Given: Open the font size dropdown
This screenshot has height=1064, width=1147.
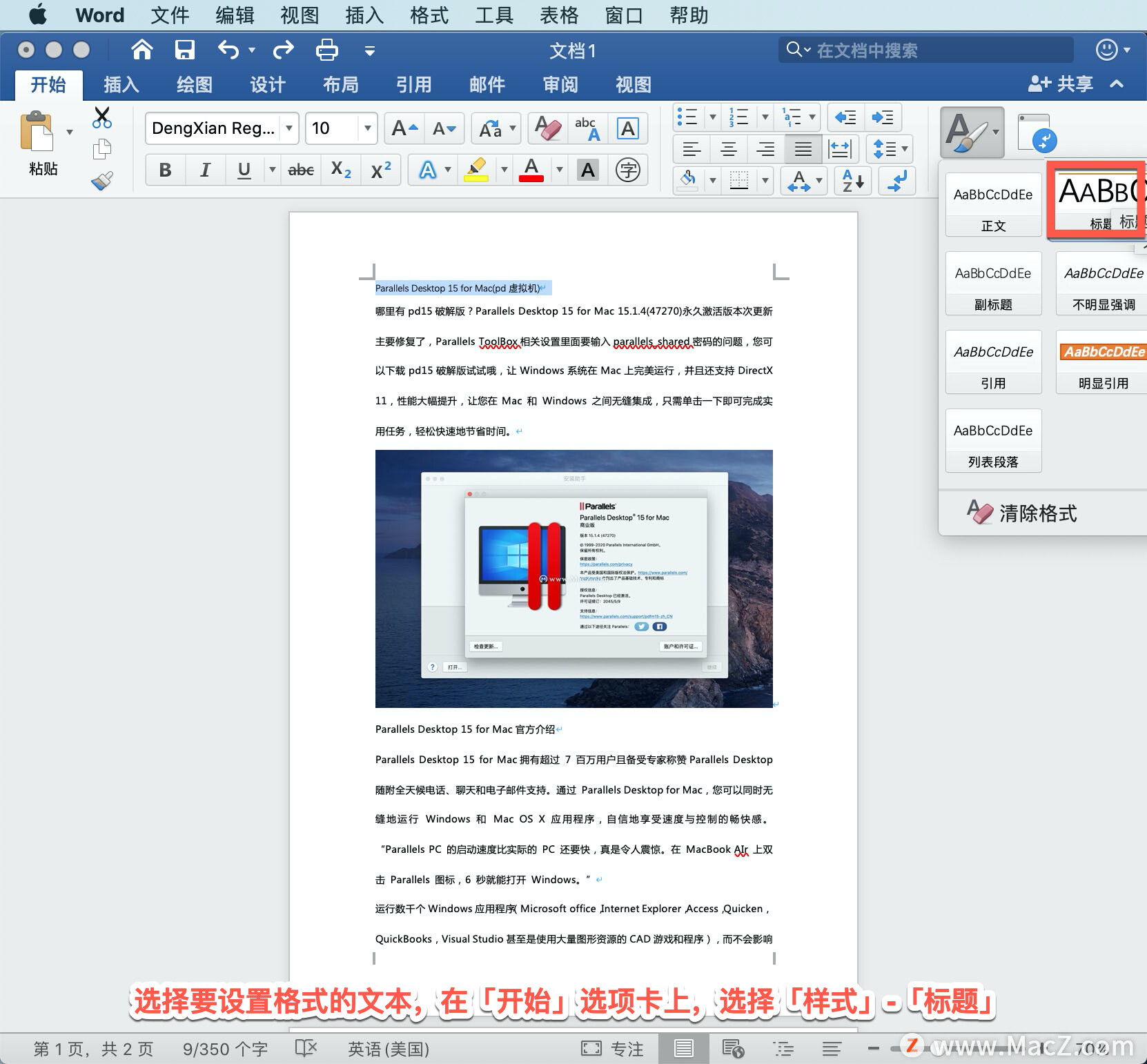Looking at the screenshot, I should tap(368, 128).
